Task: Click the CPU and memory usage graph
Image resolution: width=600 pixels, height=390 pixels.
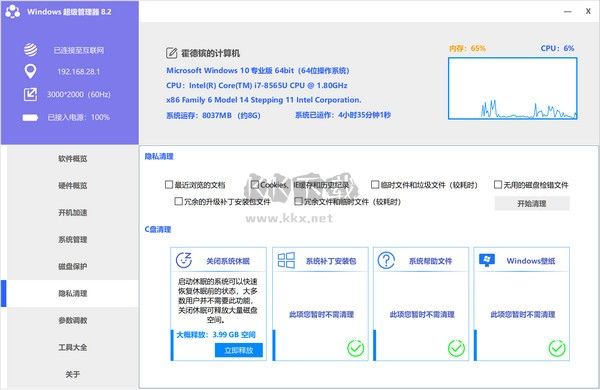Action: 513,88
